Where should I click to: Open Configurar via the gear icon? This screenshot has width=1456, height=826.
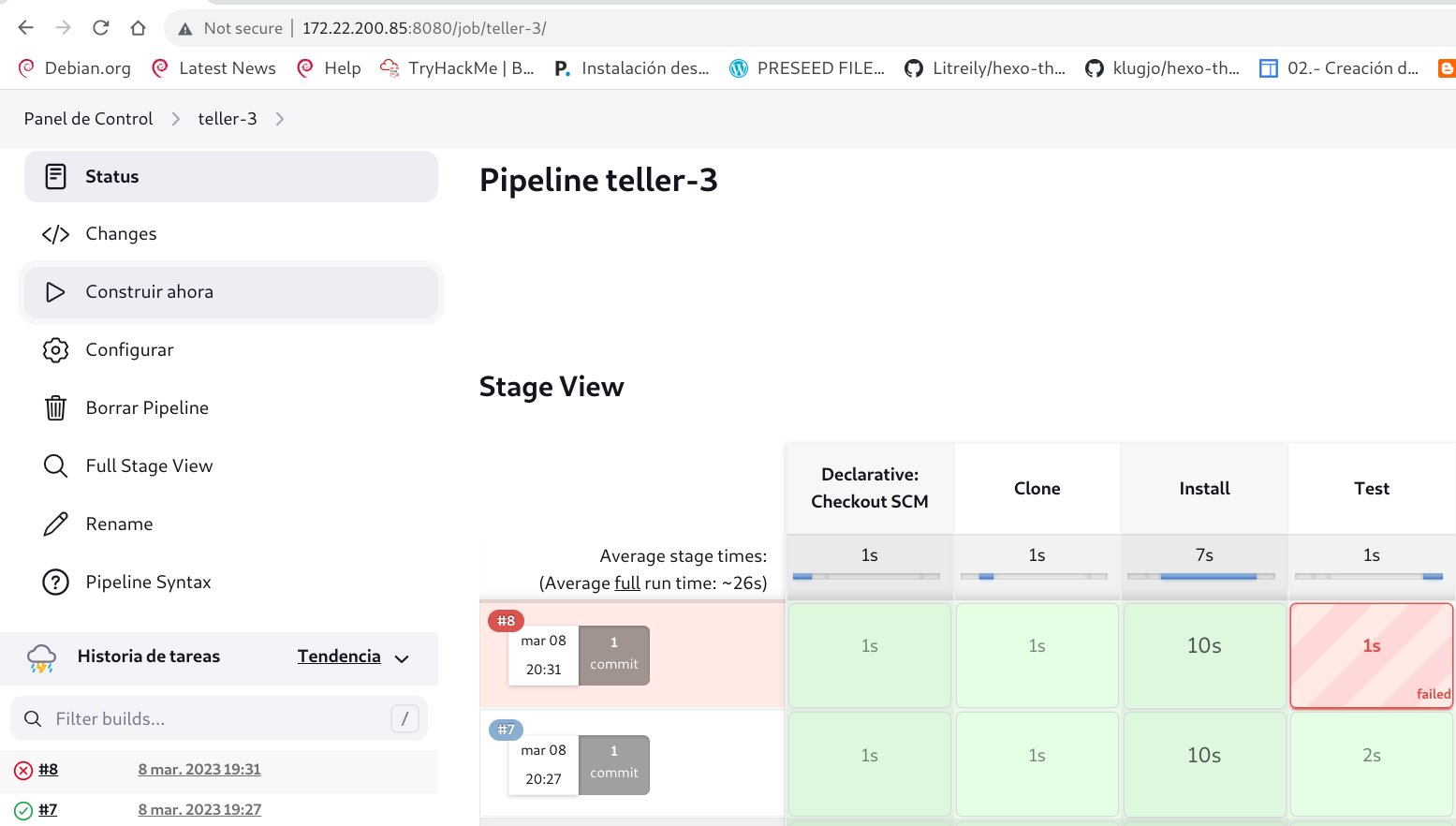click(55, 350)
